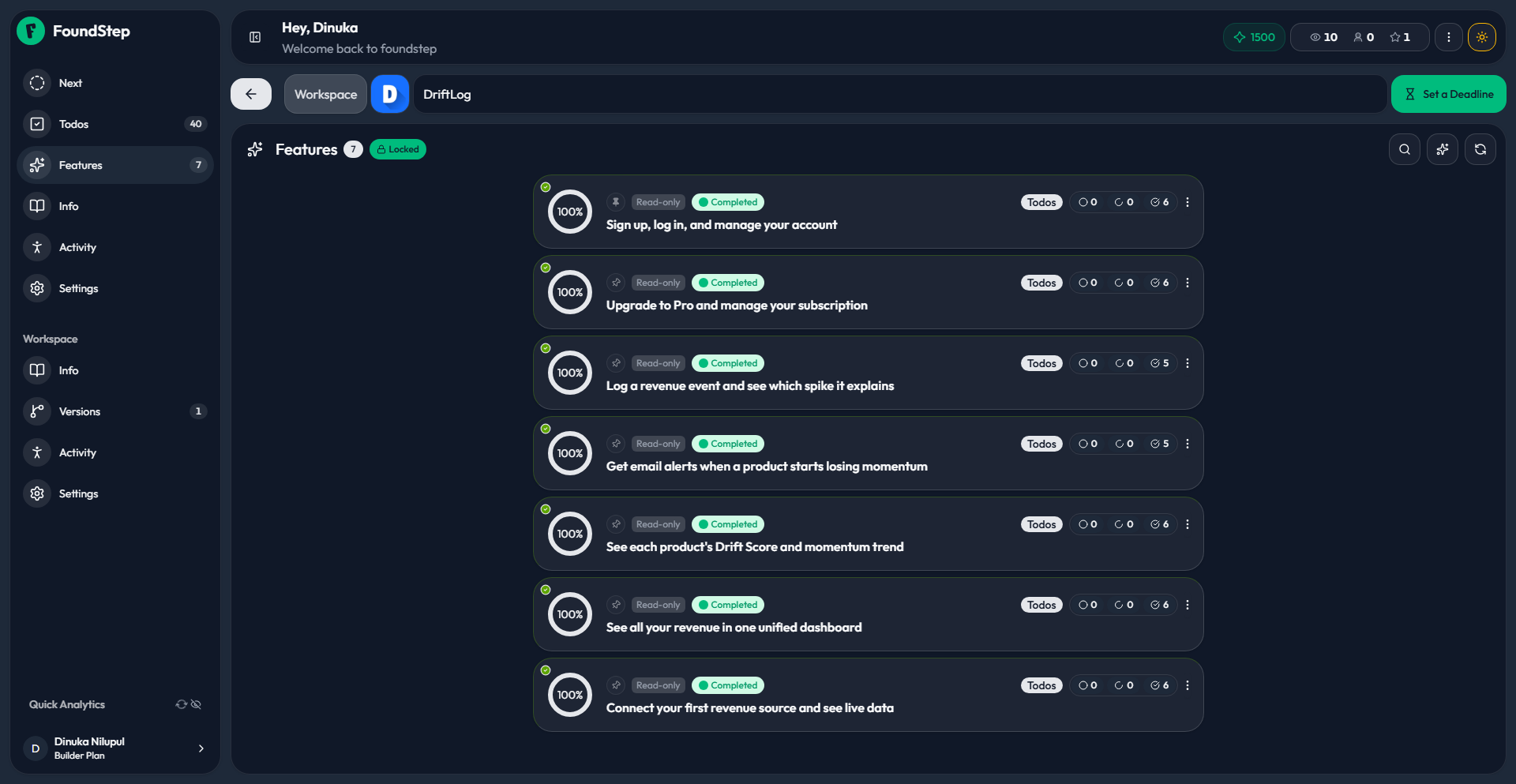
Task: Open feature 'Get email alerts when a product starts losing momentum'
Action: click(x=767, y=467)
